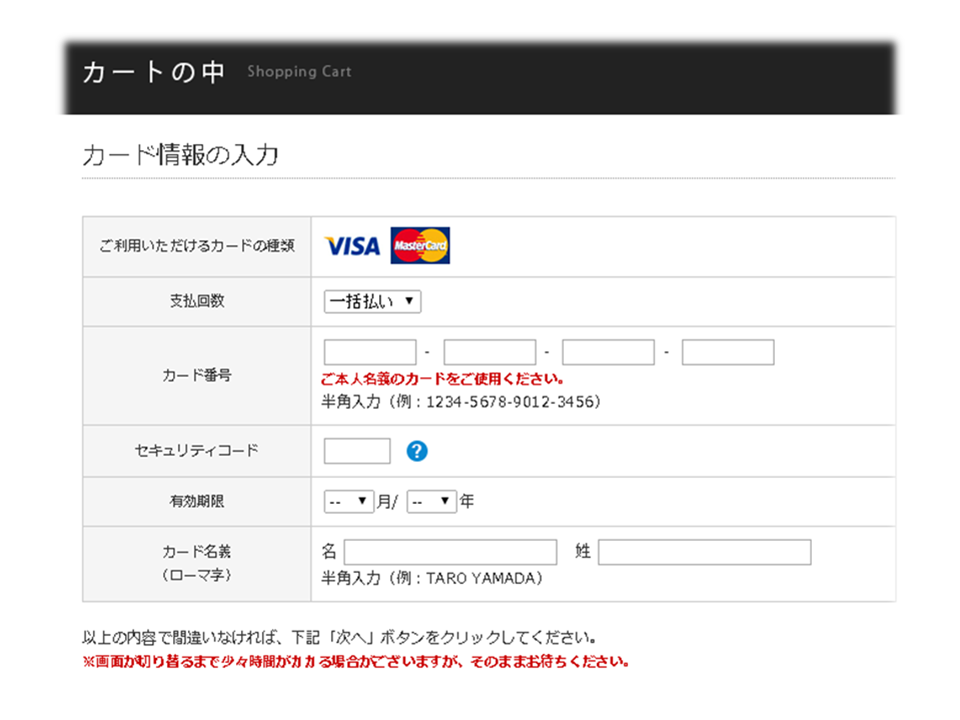Focus the fourth card number field

point(728,352)
